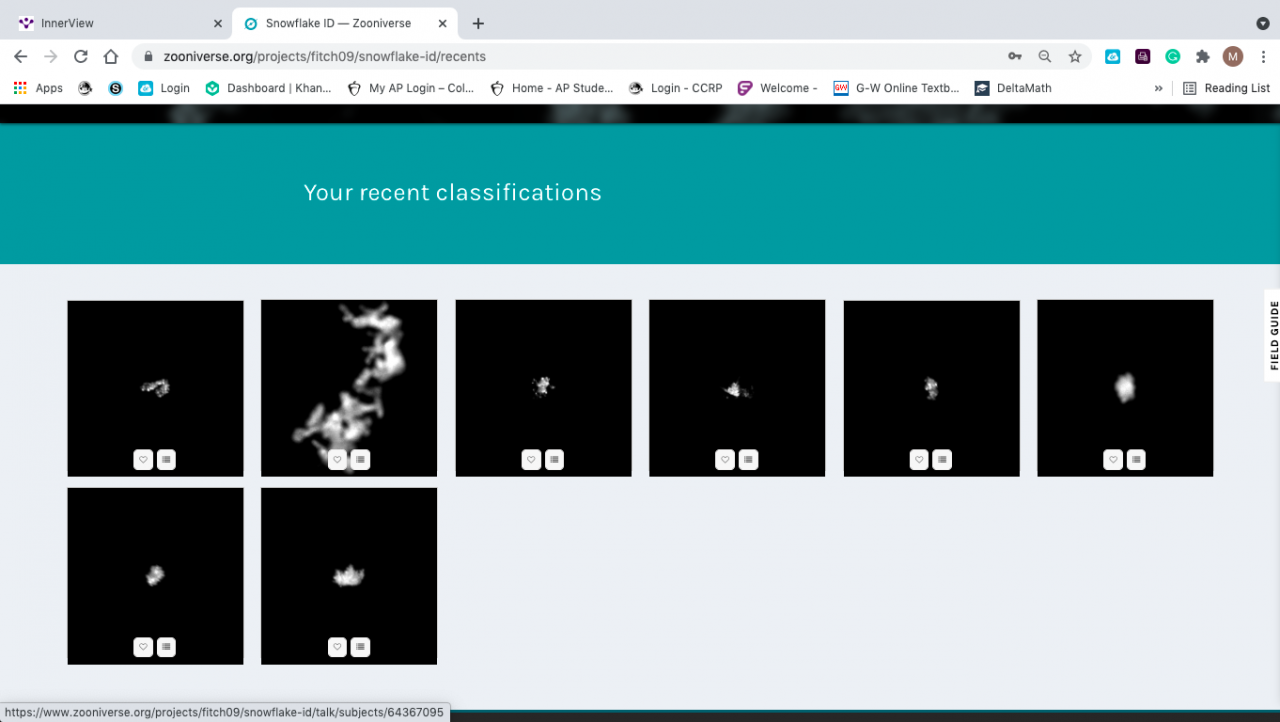Favorite the fifth snowflake in top row
The height and width of the screenshot is (722, 1280).
point(919,460)
